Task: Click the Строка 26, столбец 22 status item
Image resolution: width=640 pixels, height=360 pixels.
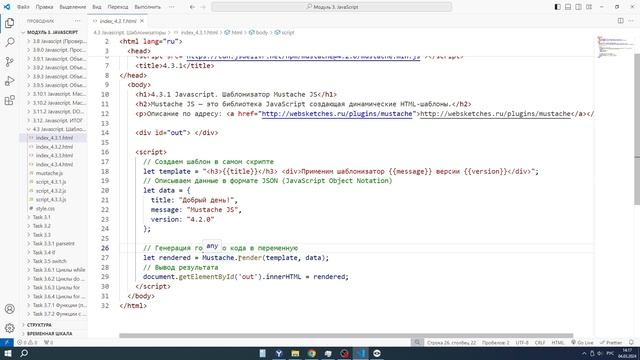Action: [x=451, y=342]
